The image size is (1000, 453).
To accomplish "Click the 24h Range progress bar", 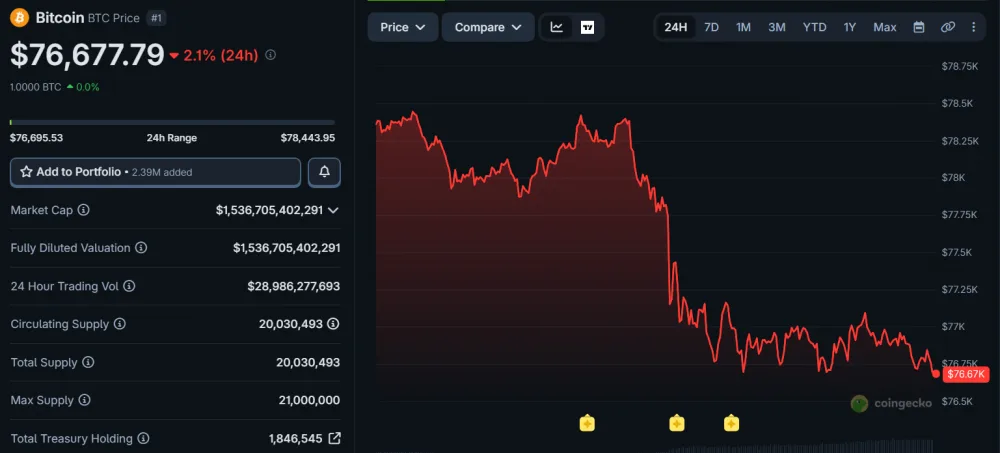I will (x=172, y=122).
